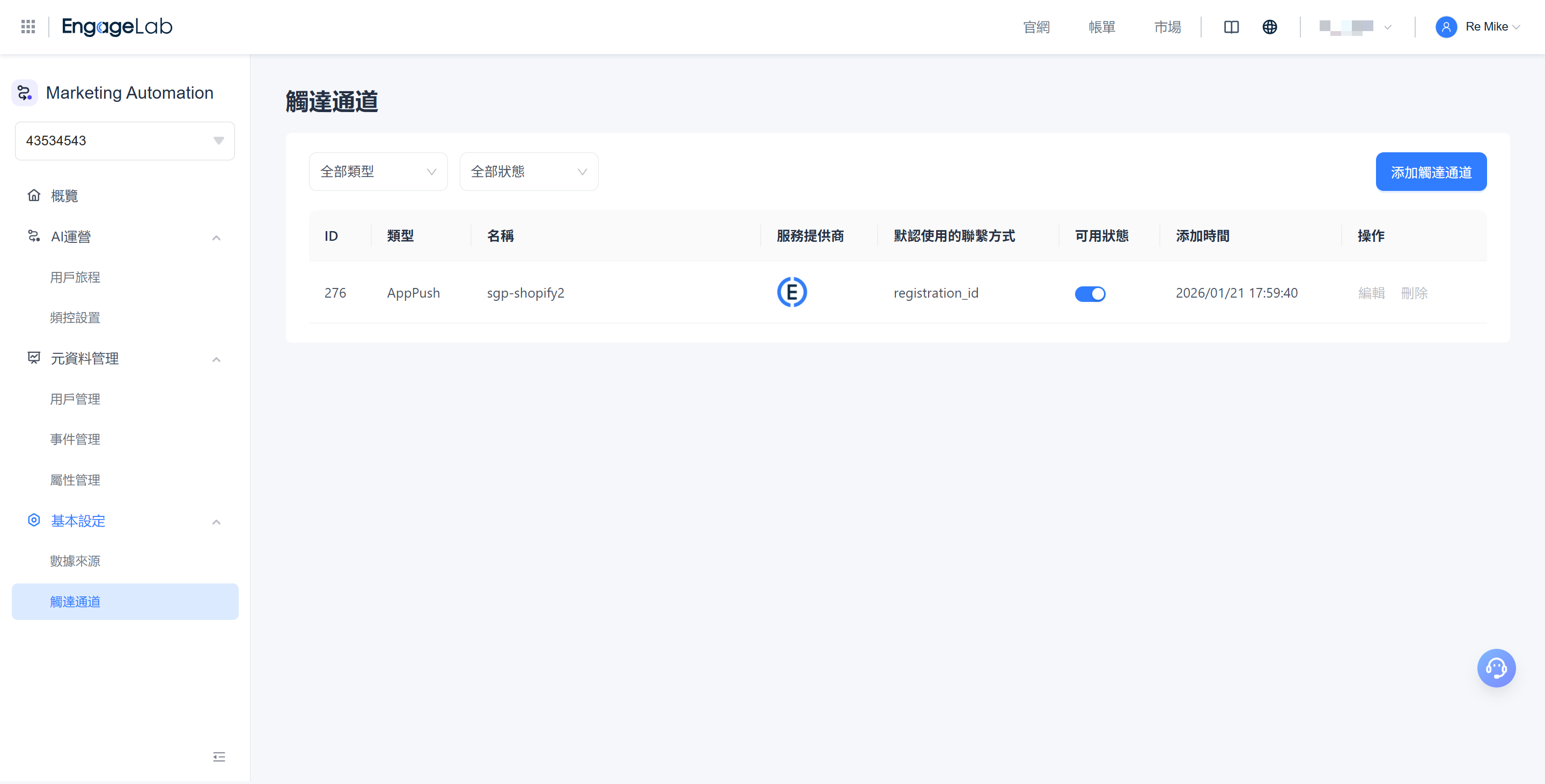Select 官網 in the top menu
The width and height of the screenshot is (1545, 784).
click(x=1036, y=27)
